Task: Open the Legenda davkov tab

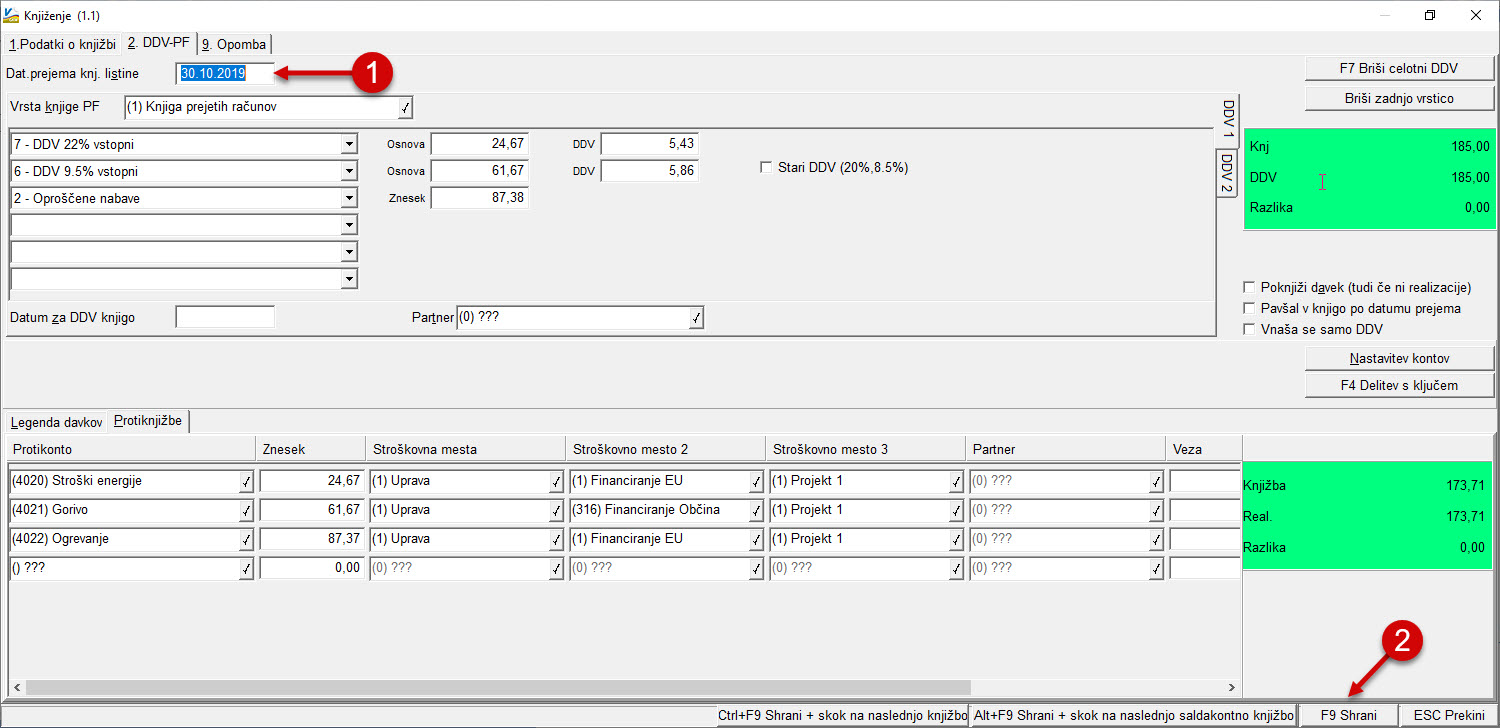Action: pyautogui.click(x=56, y=422)
